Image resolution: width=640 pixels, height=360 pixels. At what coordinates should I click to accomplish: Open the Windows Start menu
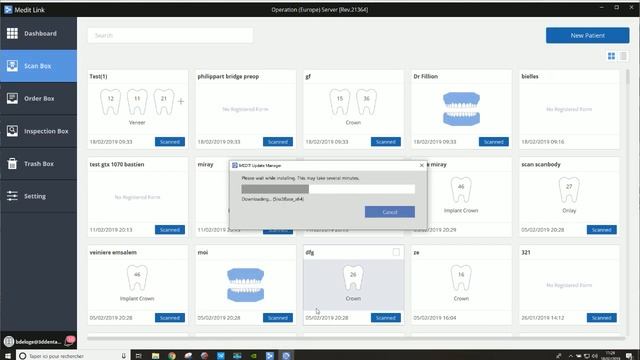7,356
